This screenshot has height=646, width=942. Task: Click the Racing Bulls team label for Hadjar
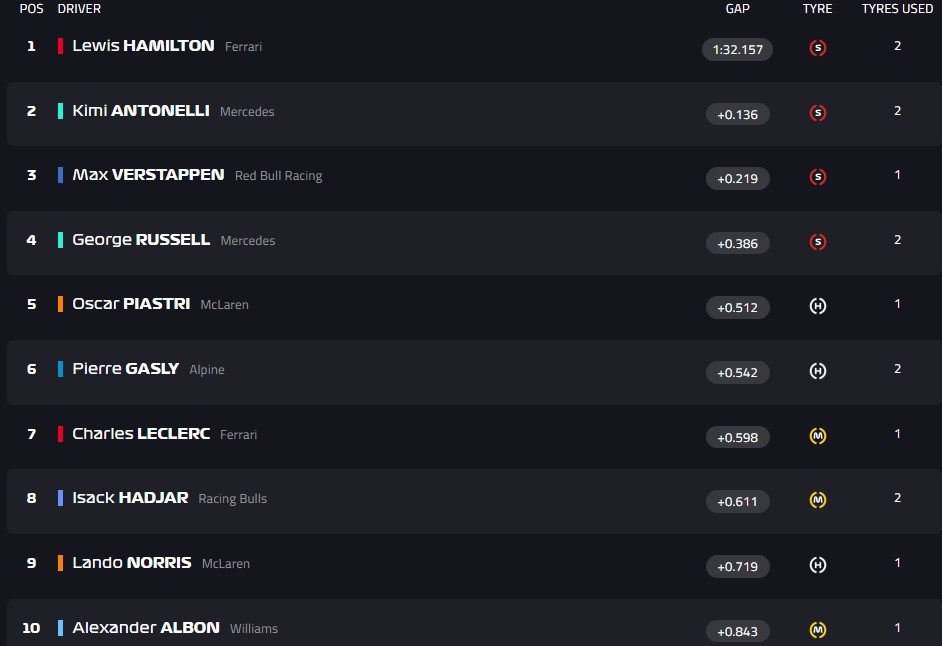click(x=232, y=499)
